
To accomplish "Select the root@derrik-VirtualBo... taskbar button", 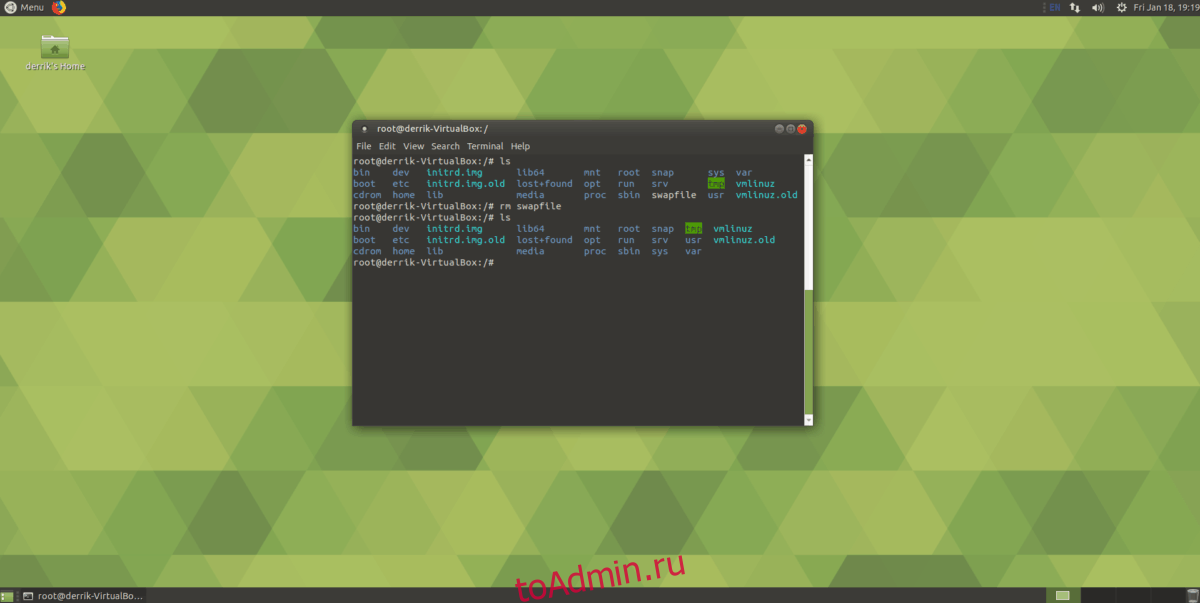I will point(83,596).
